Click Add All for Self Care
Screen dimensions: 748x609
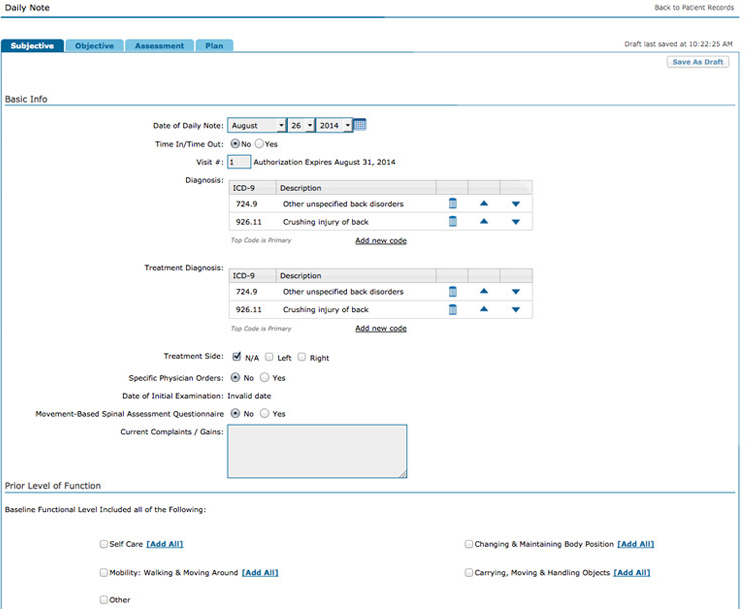click(x=165, y=544)
